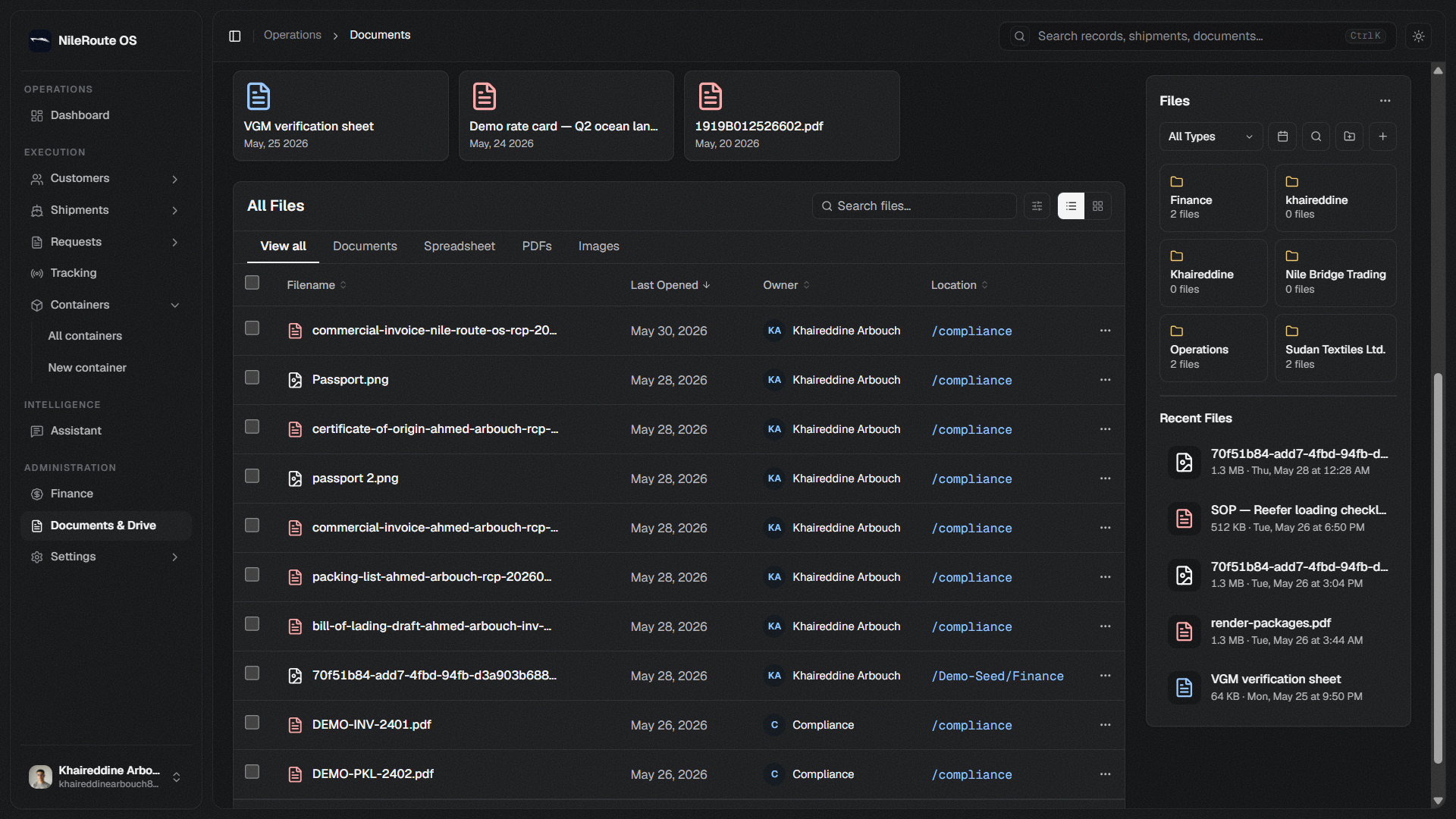
Task: Check the commercial-invoice-nile-route-os row checkbox
Action: point(253,328)
